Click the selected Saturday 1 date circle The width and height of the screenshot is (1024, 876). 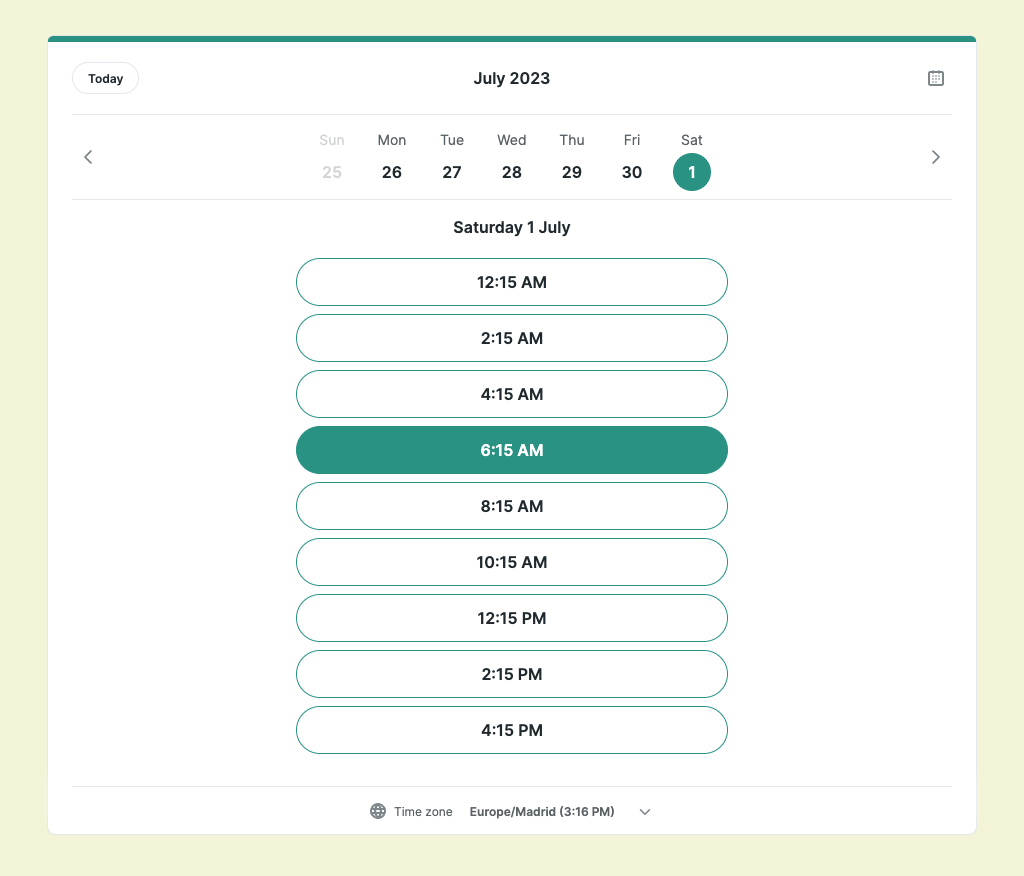692,172
